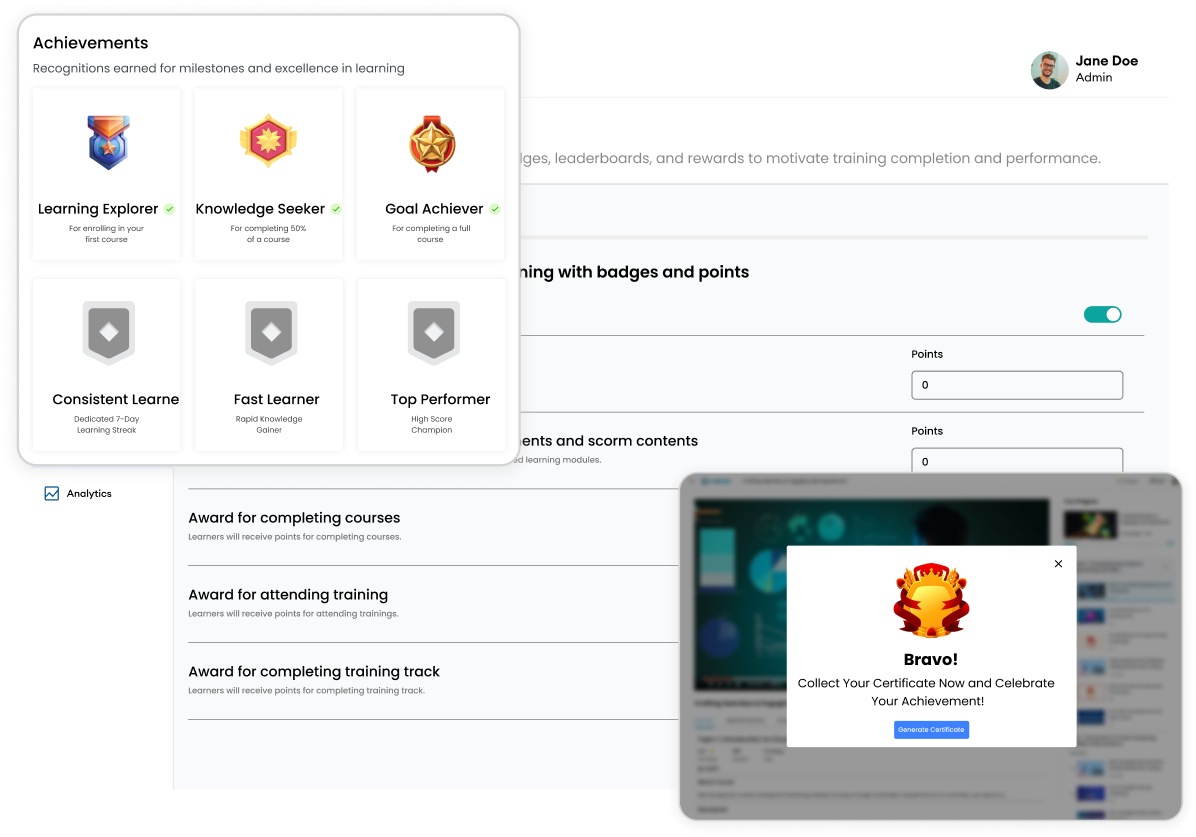Click the first Points input field

(1016, 385)
